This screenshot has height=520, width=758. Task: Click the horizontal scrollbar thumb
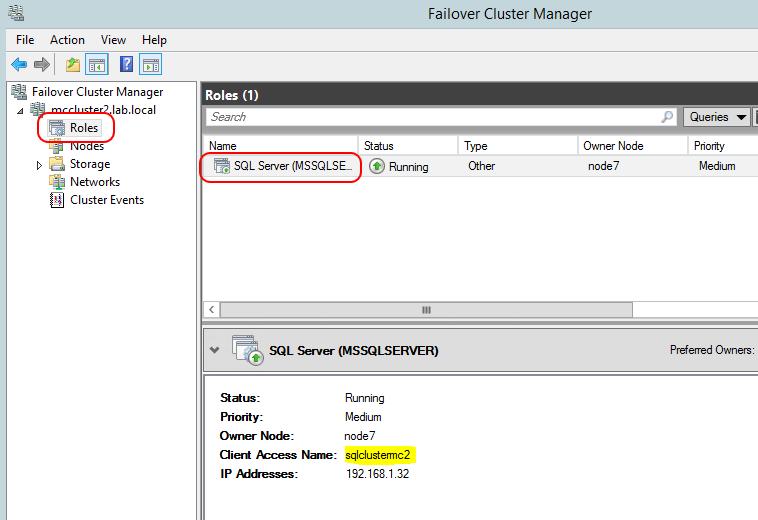coord(426,310)
